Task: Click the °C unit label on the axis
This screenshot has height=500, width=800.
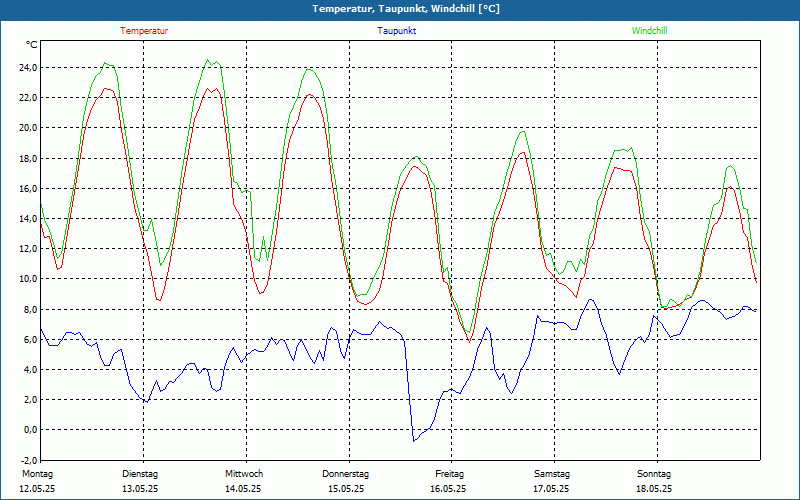Action: coord(32,45)
